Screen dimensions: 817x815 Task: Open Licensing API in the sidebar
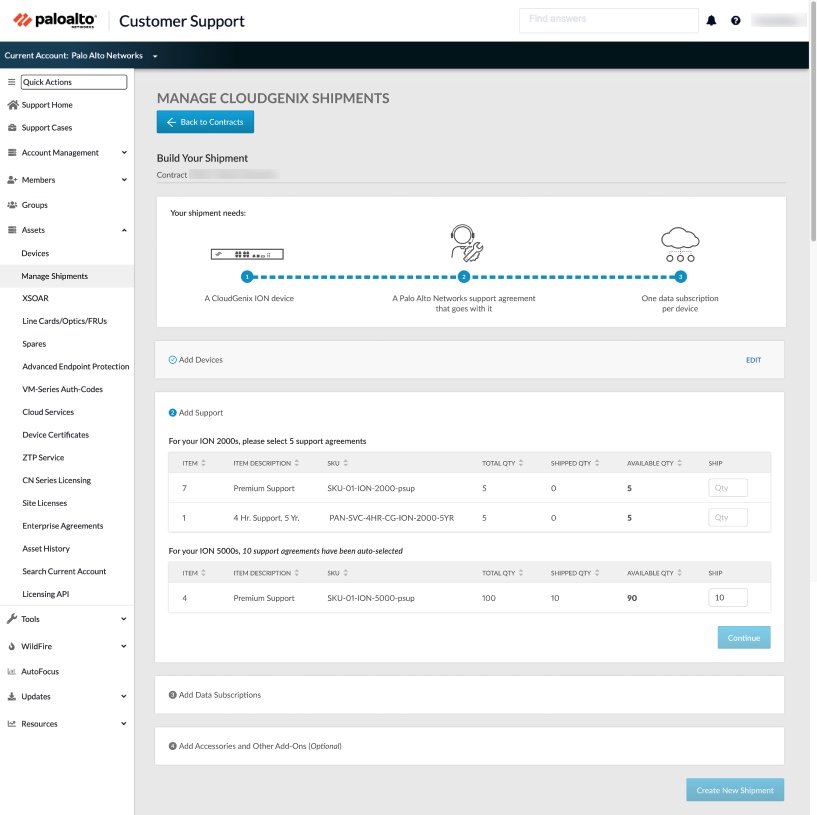[46, 594]
